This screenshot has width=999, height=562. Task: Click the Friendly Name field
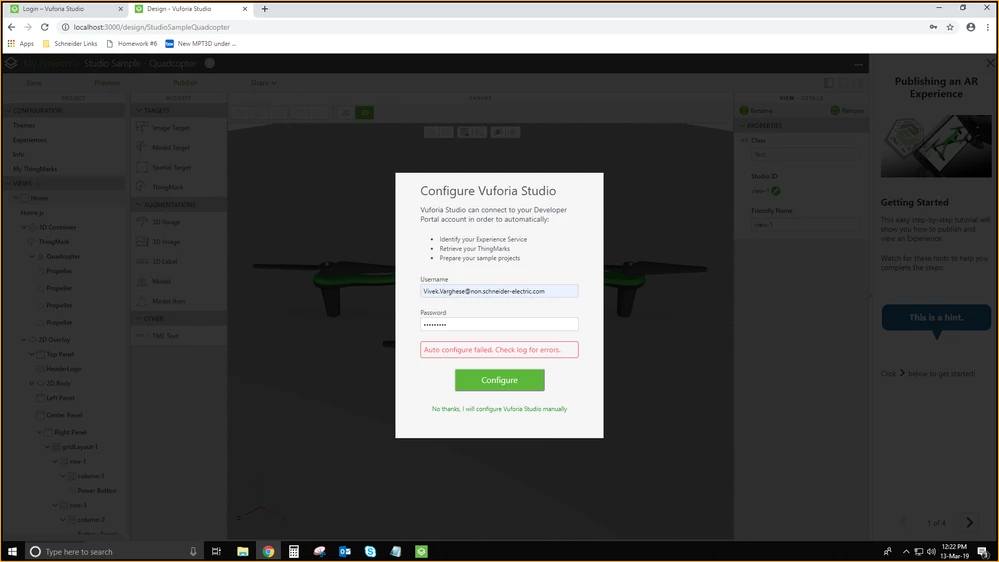click(806, 225)
